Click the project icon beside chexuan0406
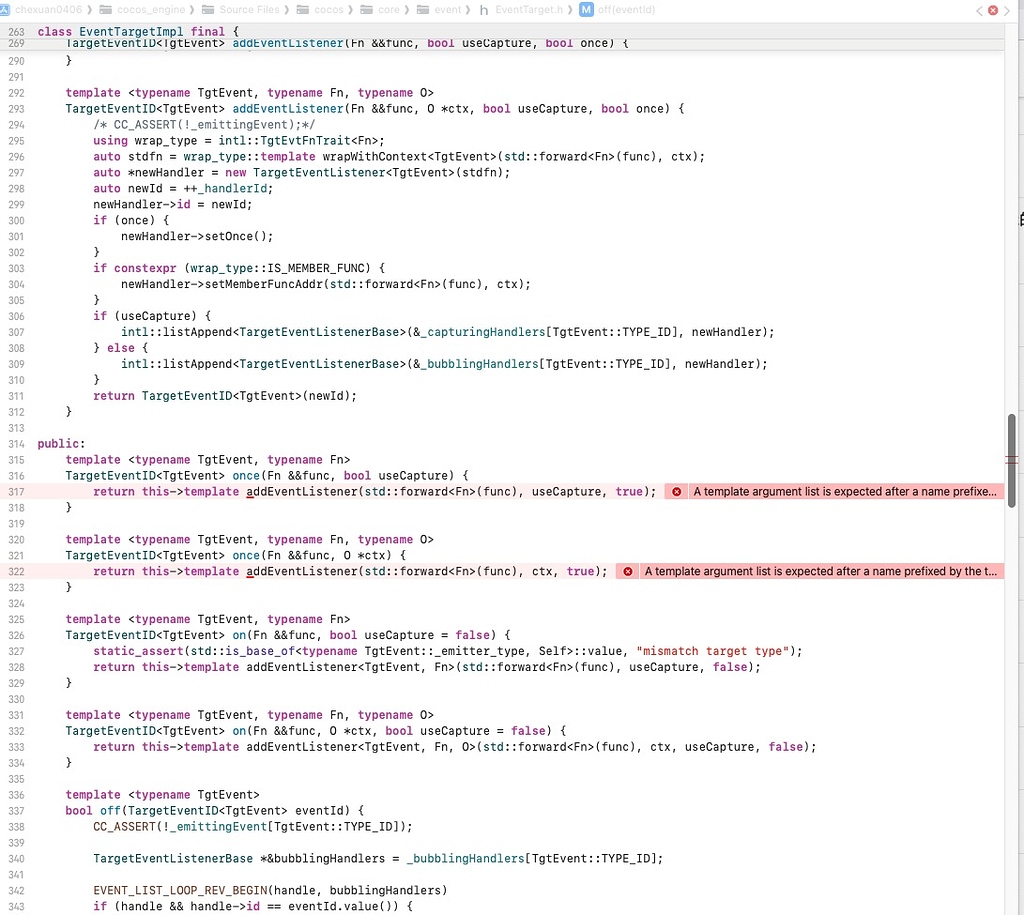This screenshot has height=915, width=1024. [7, 10]
